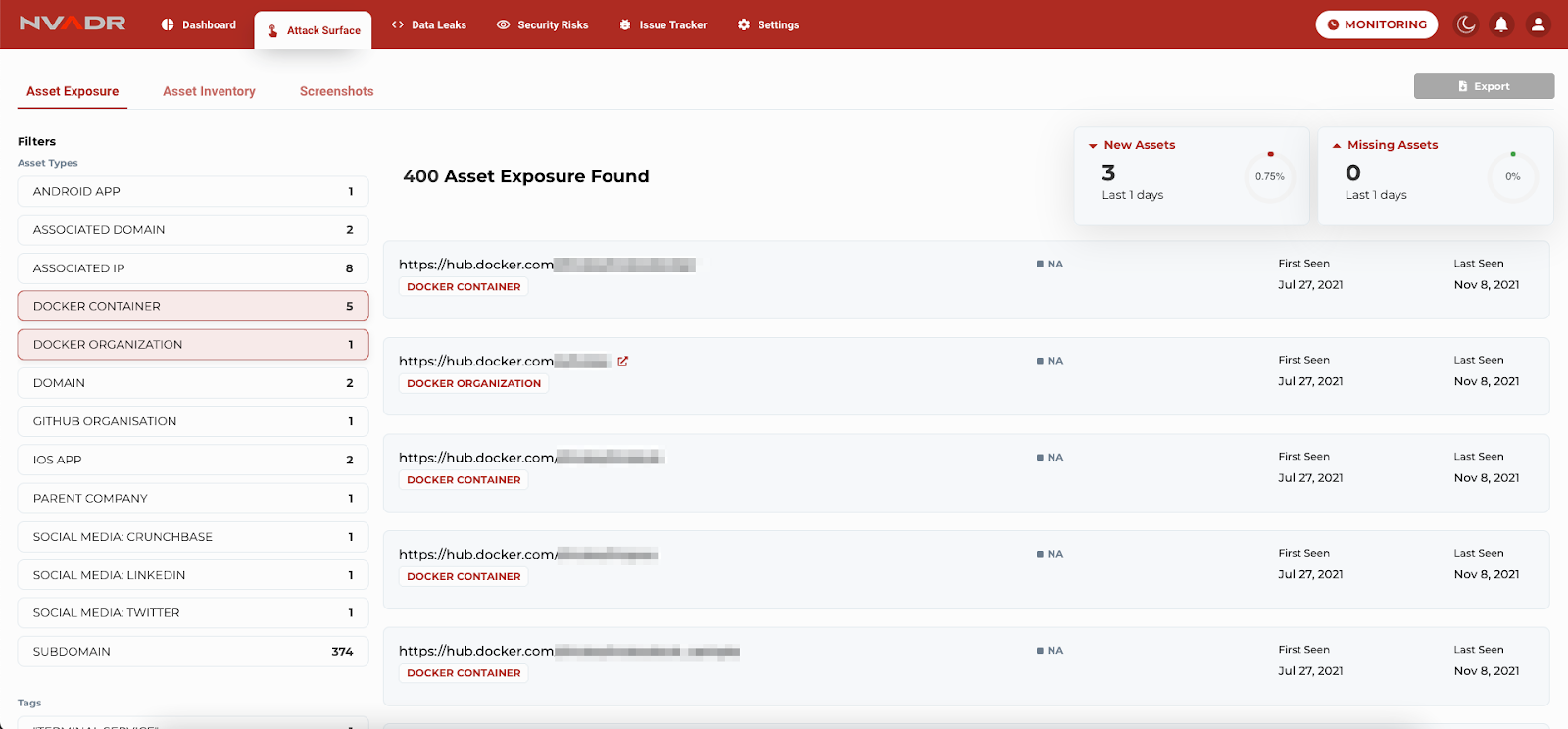The width and height of the screenshot is (1568, 729).
Task: Expand the New Assets card arrow
Action: [1093, 145]
